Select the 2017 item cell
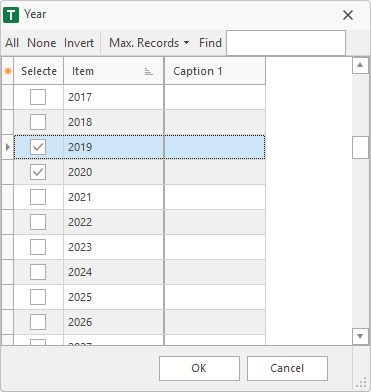Image resolution: width=371 pixels, height=392 pixels. pyautogui.click(x=113, y=97)
